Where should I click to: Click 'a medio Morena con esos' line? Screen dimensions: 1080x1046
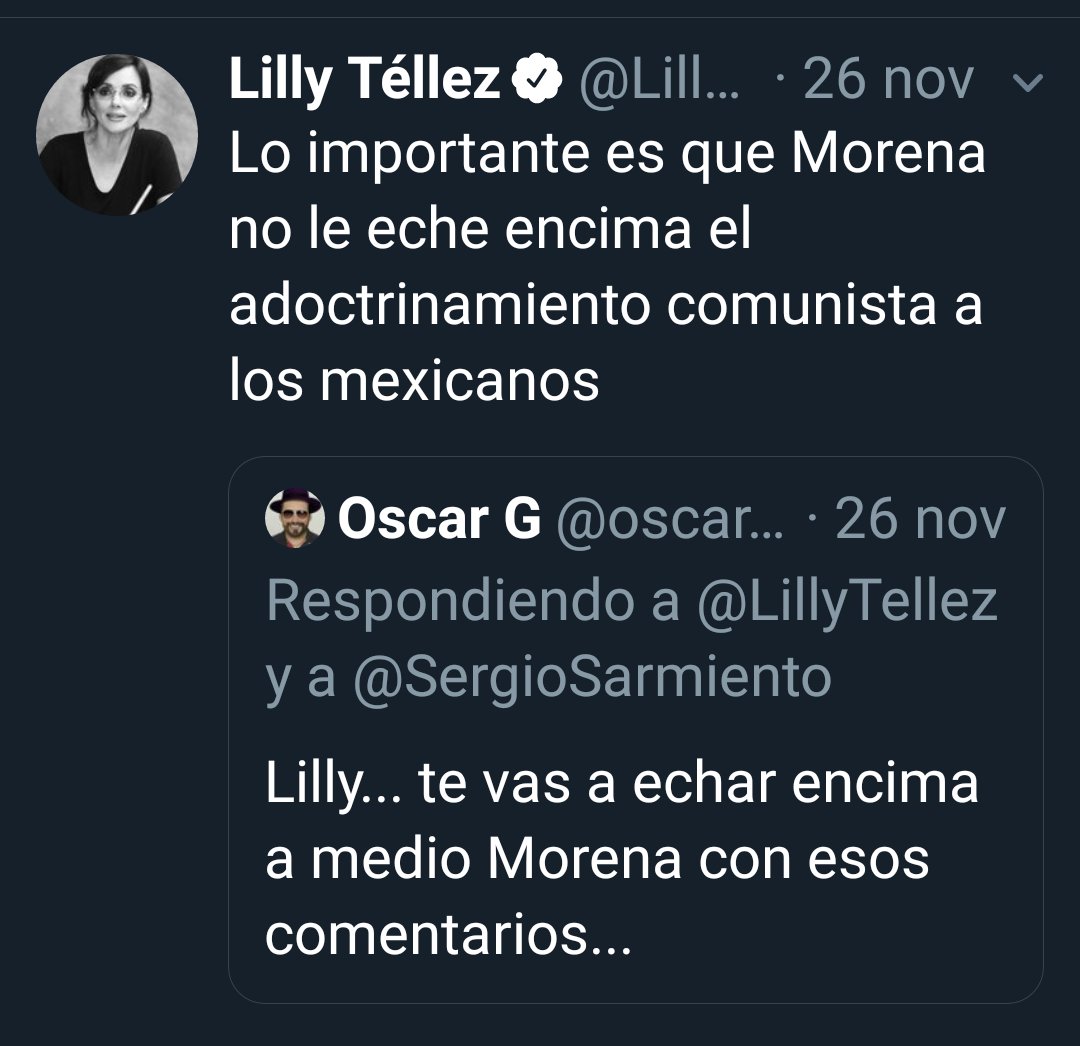pyautogui.click(x=597, y=859)
